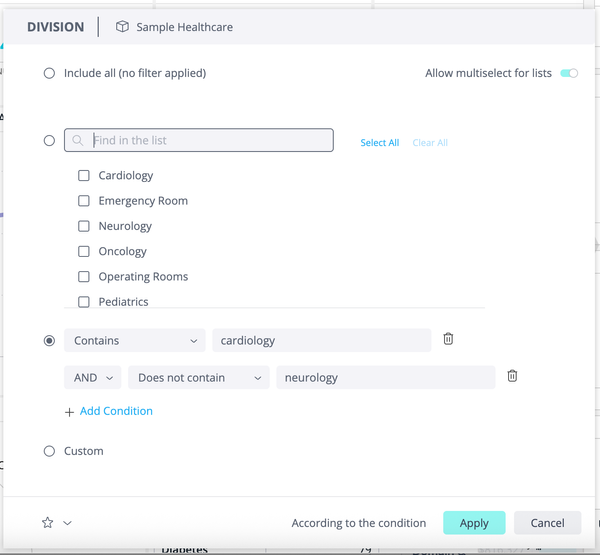Click the Sample Healthcare cube icon
This screenshot has height=555, width=600.
coord(122,27)
